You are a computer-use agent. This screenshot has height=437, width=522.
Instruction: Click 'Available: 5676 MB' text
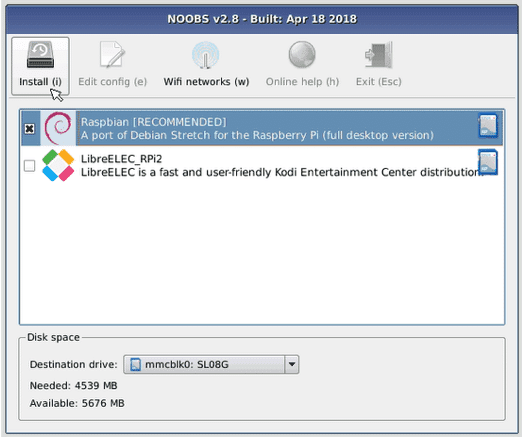tap(77, 403)
